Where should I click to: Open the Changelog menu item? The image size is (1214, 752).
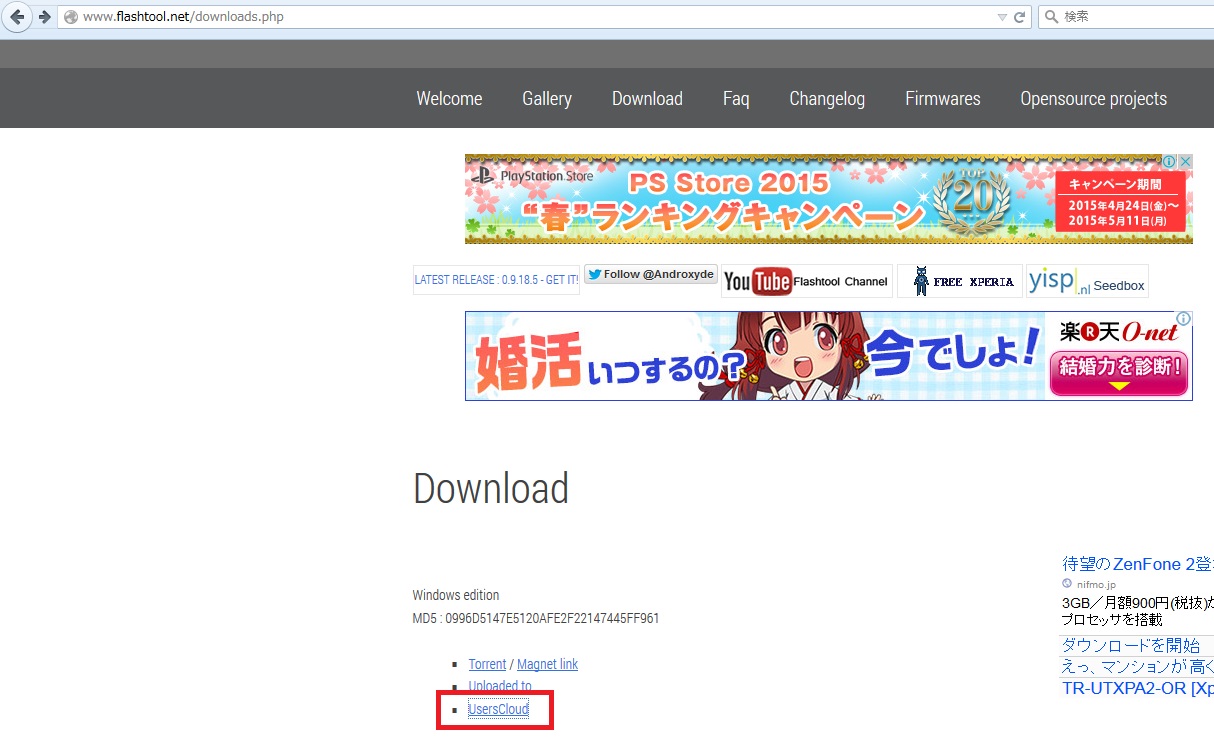click(x=827, y=98)
